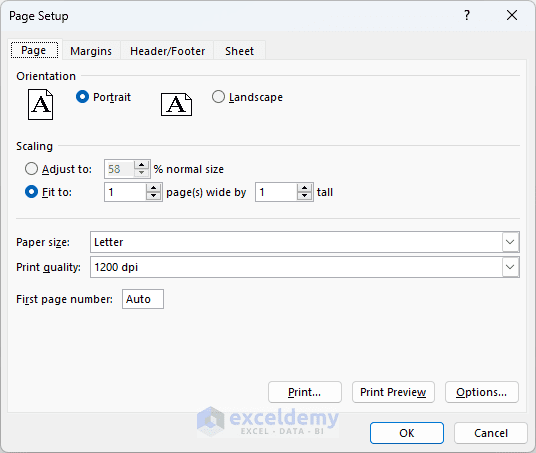Click the 1200 dpi print quality box

(x=305, y=267)
